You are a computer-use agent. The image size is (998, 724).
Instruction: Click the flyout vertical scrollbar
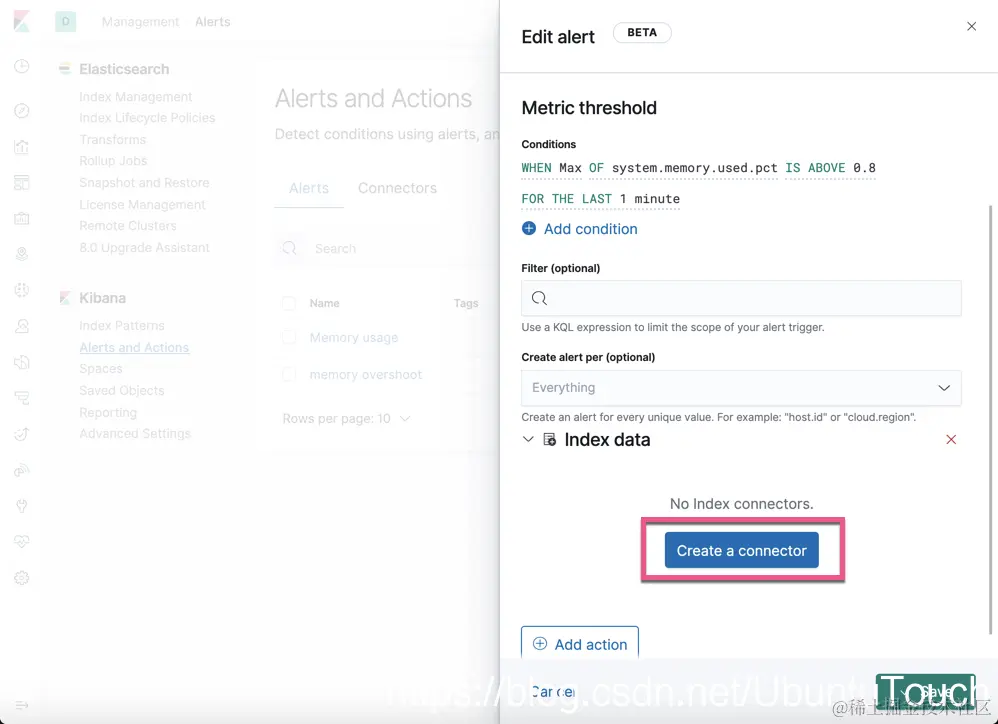(990, 420)
